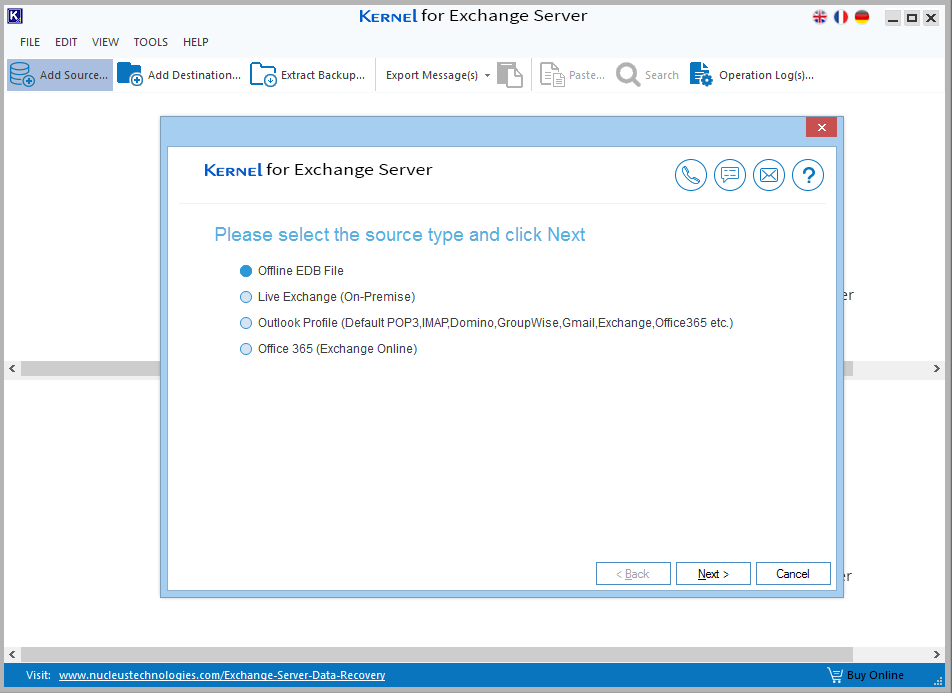Viewport: 952px width, 693px height.
Task: Click the Paste toolbar icon
Action: (x=552, y=75)
